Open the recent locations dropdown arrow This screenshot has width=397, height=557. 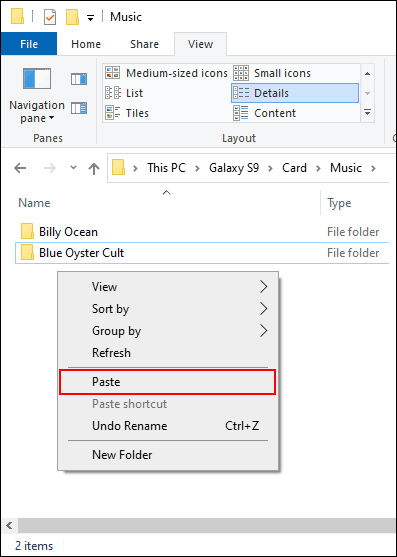74,168
